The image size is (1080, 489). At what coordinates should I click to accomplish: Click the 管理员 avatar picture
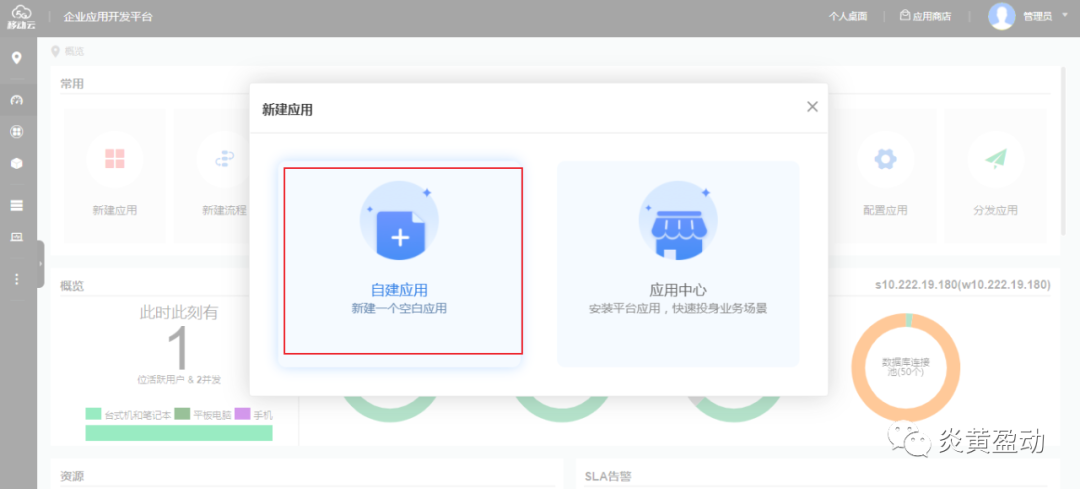[1001, 16]
